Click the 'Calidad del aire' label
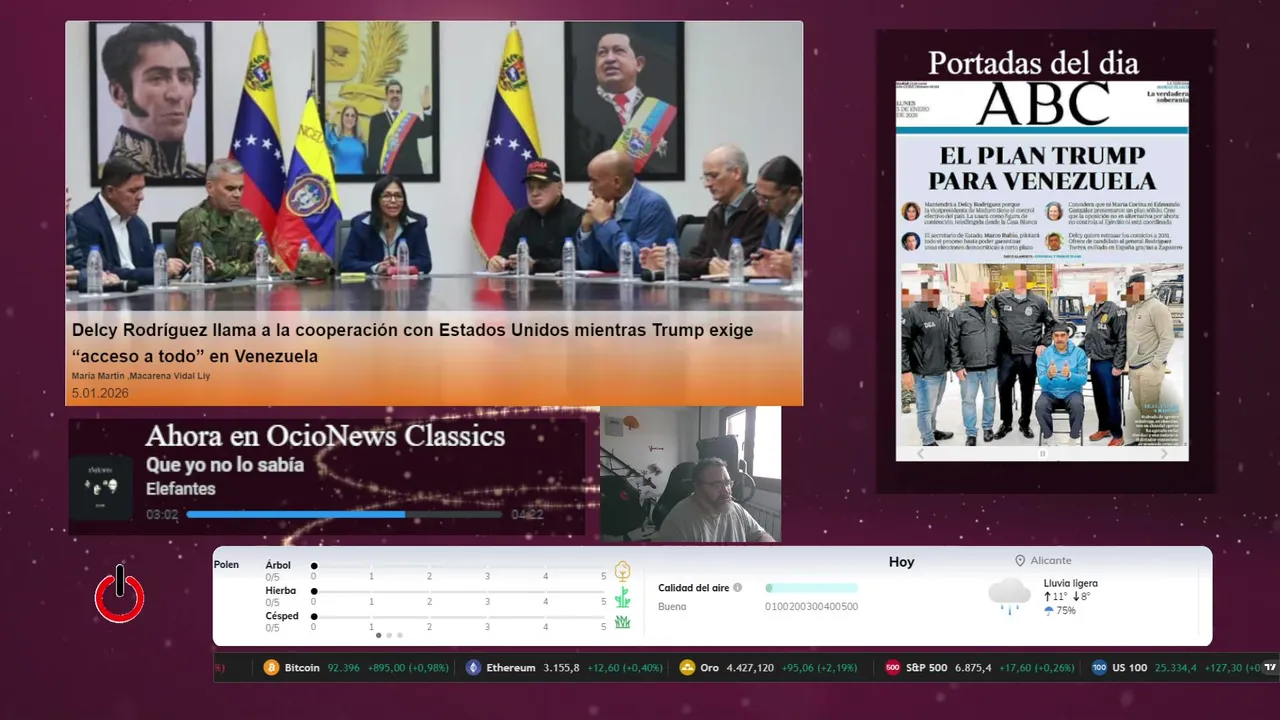This screenshot has height=720, width=1280. [x=694, y=588]
